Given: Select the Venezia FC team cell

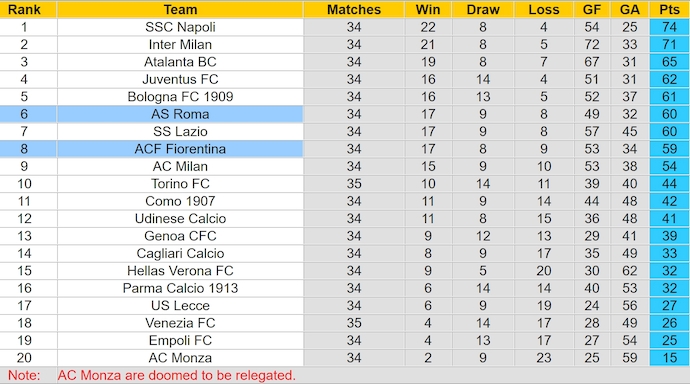Looking at the screenshot, I should 180,323.
